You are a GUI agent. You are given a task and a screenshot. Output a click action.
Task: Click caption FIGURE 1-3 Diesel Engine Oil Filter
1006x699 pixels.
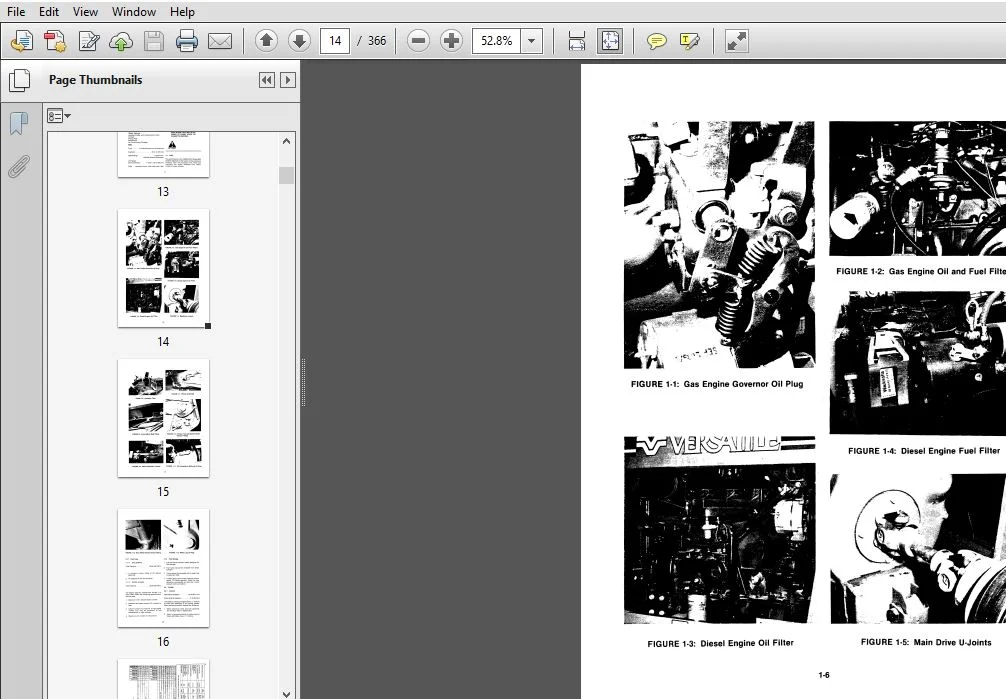[x=720, y=643]
